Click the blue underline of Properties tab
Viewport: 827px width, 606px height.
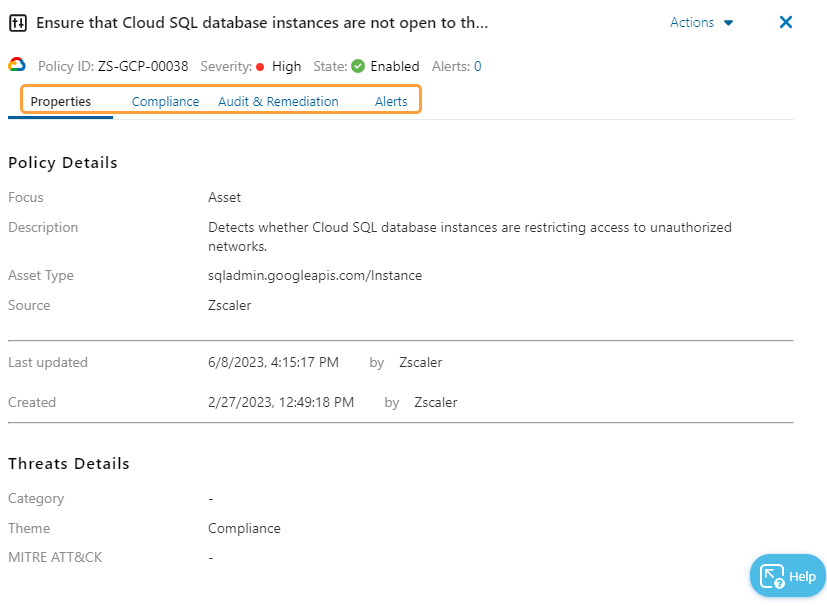click(60, 117)
